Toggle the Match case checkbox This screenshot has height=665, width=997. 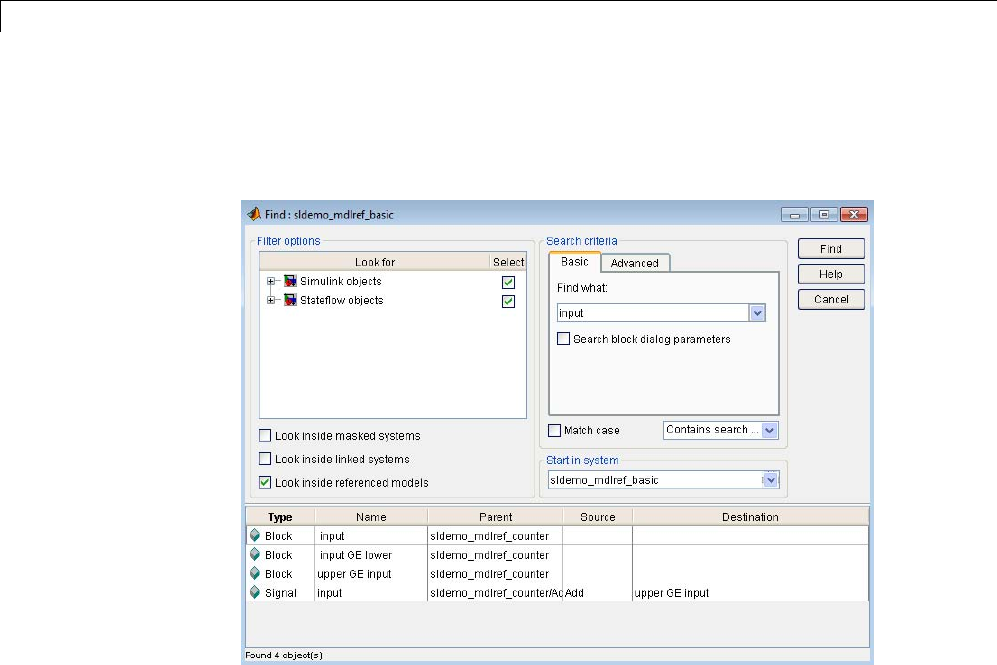click(x=554, y=430)
